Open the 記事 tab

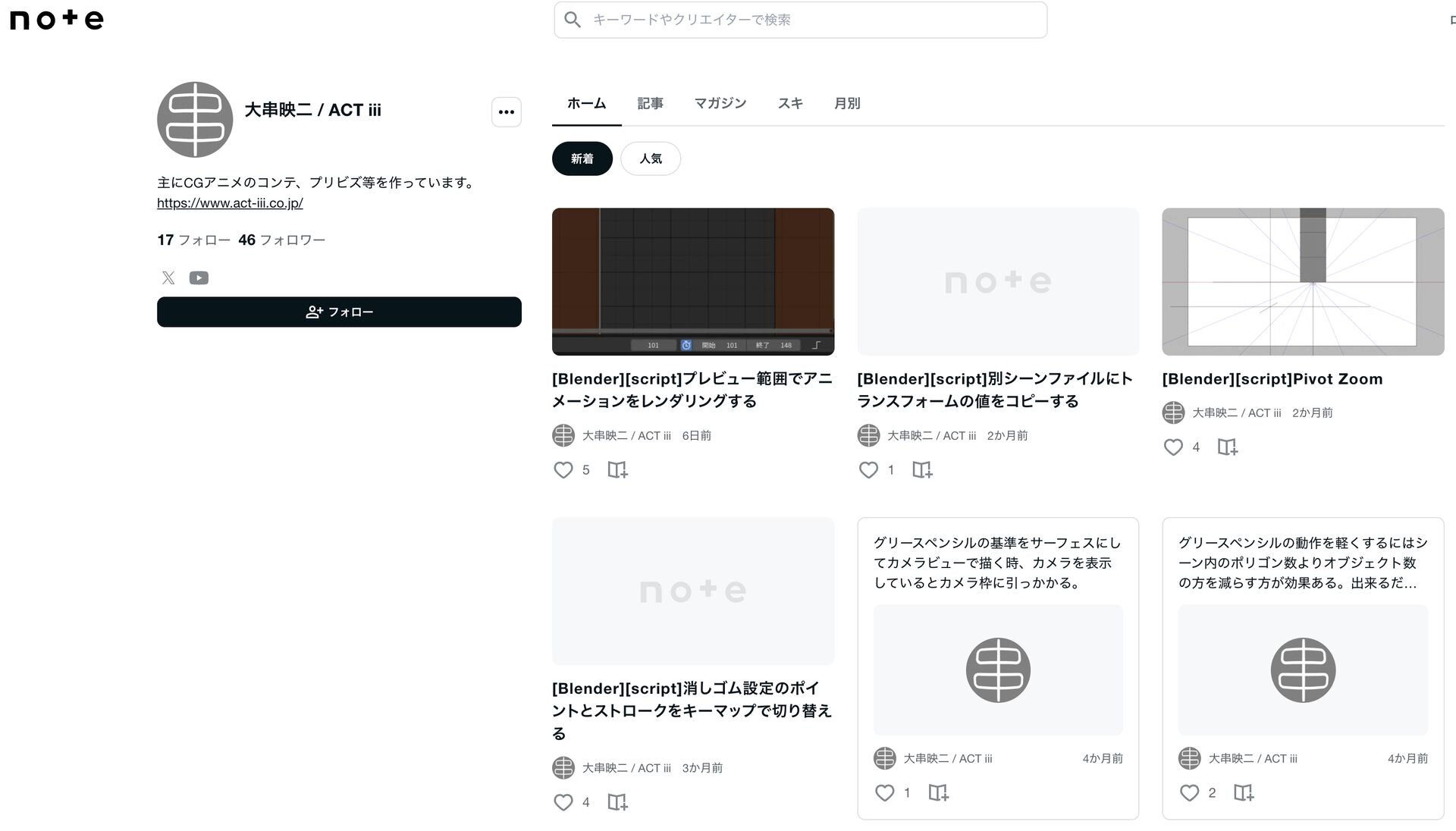(650, 103)
